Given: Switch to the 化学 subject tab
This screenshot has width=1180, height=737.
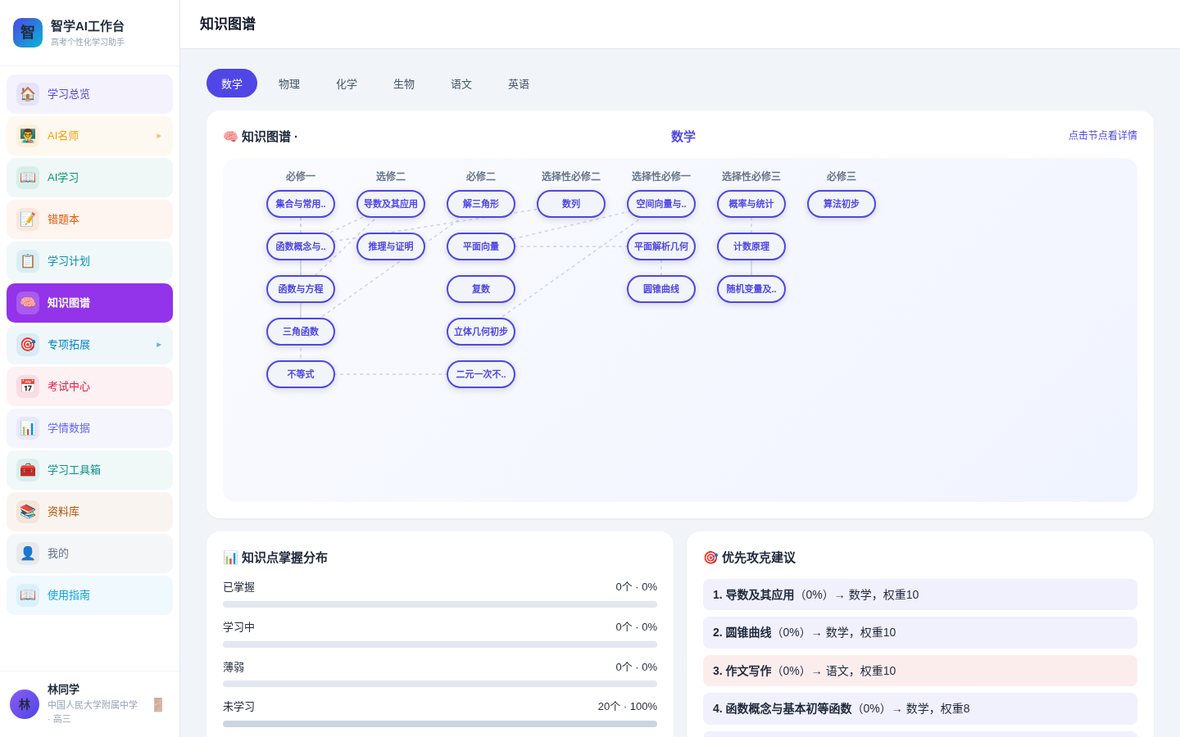Looking at the screenshot, I should pos(346,84).
